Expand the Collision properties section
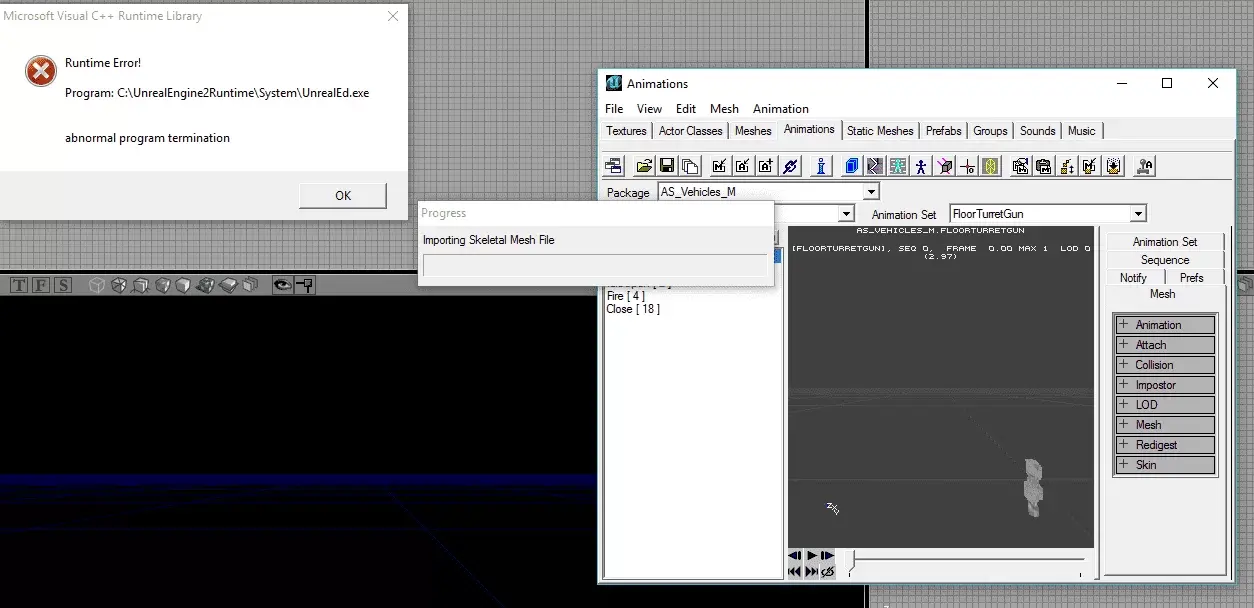The width and height of the screenshot is (1254, 608). pyautogui.click(x=1165, y=365)
